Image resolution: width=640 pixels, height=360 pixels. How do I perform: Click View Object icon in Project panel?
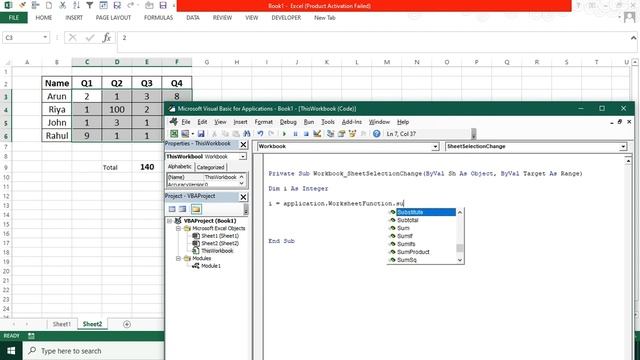182,209
